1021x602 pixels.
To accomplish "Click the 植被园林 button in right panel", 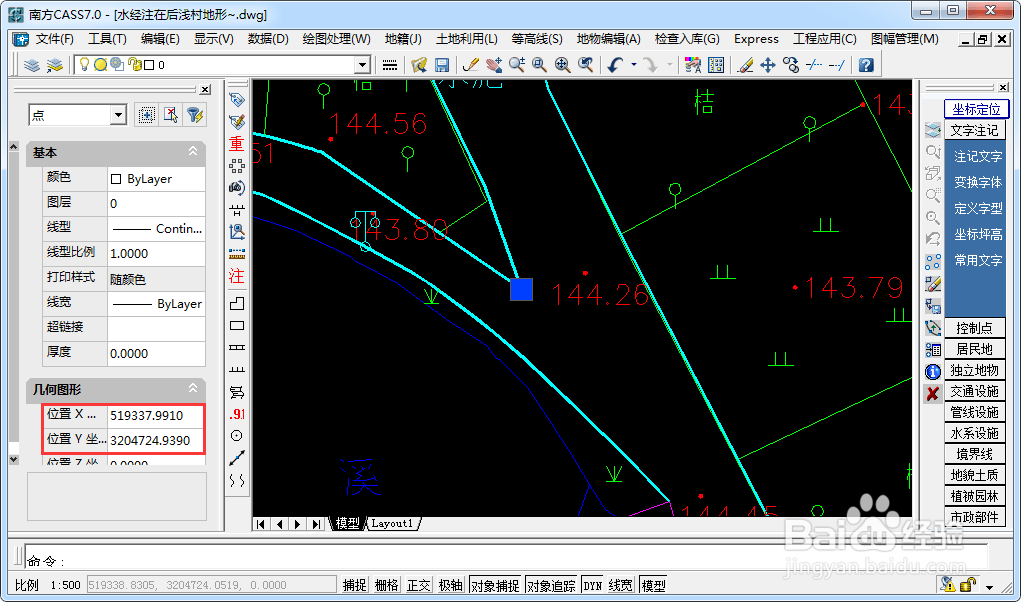I will [974, 497].
